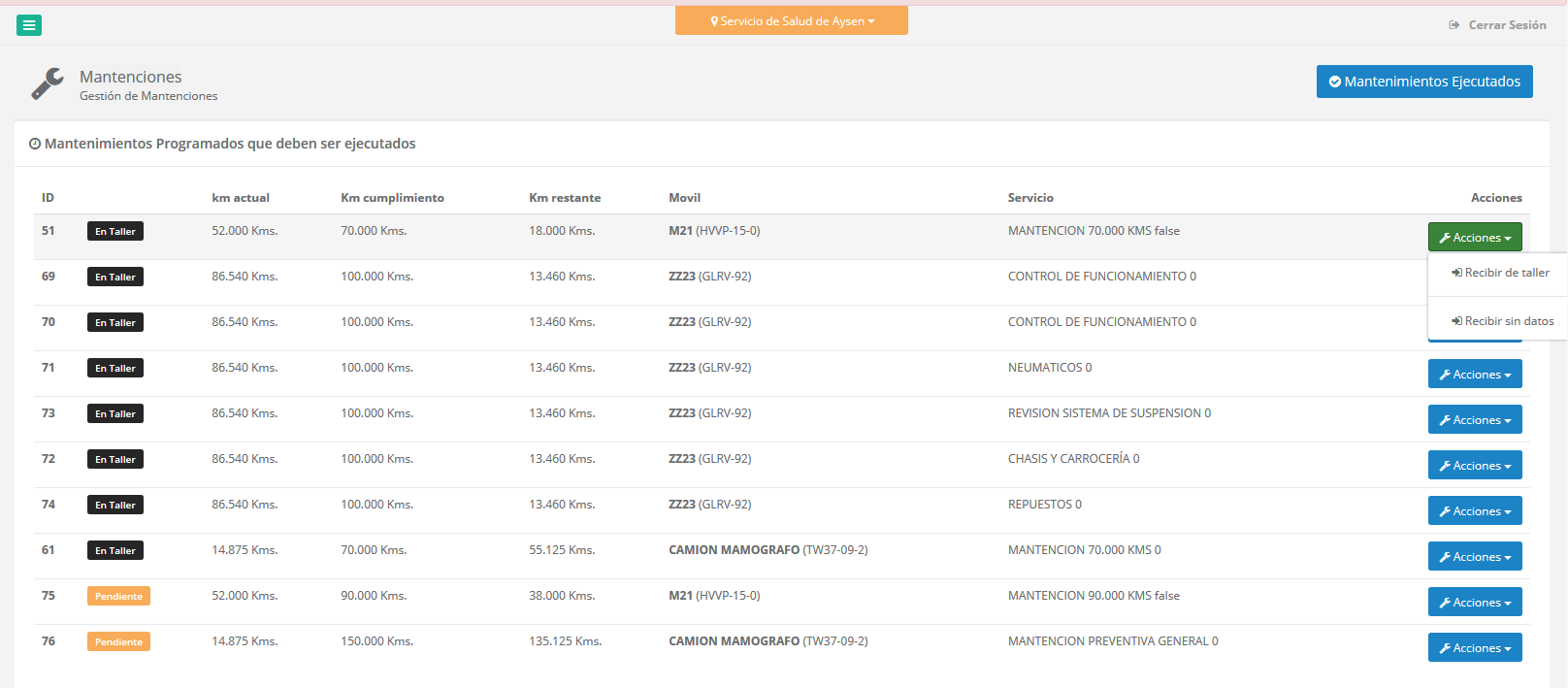Collapse green Acciones dropdown for ID 51
1568x688 pixels.
pos(1474,238)
